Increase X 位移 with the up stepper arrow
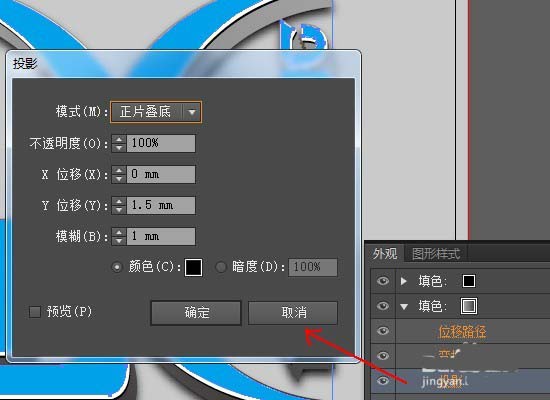This screenshot has height=400, width=550. [x=119, y=170]
